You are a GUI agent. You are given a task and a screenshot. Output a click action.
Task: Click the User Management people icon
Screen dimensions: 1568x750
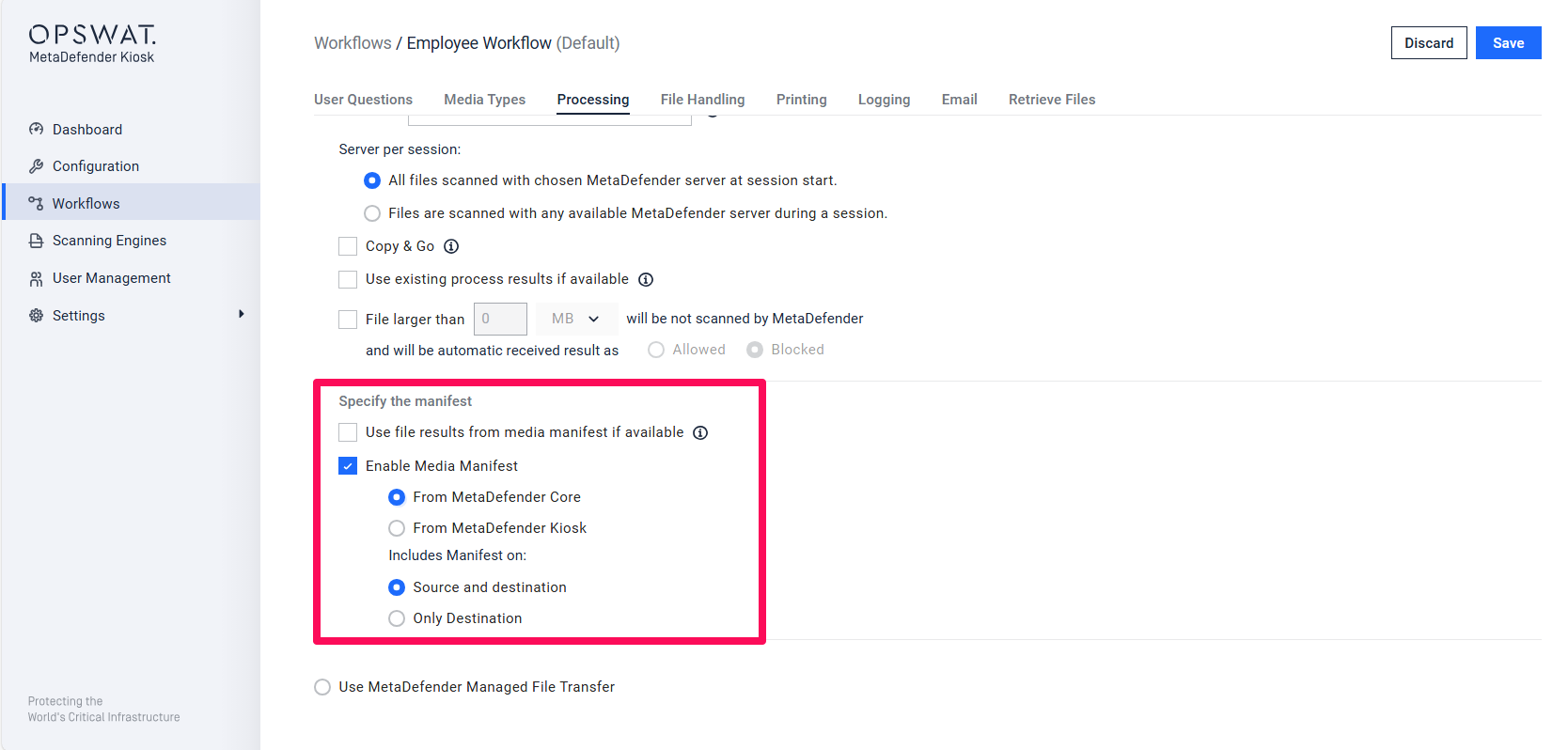pos(37,278)
